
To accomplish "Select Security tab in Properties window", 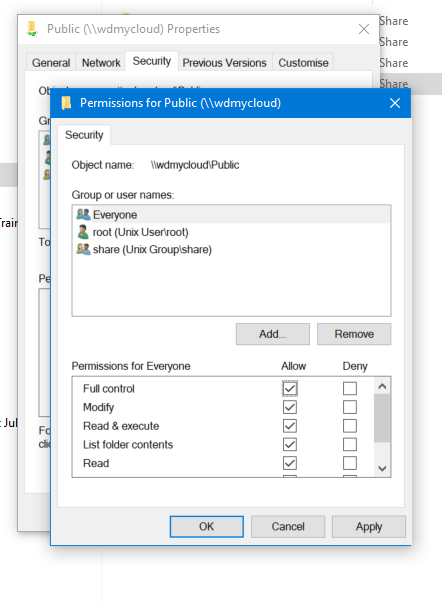I will [152, 61].
